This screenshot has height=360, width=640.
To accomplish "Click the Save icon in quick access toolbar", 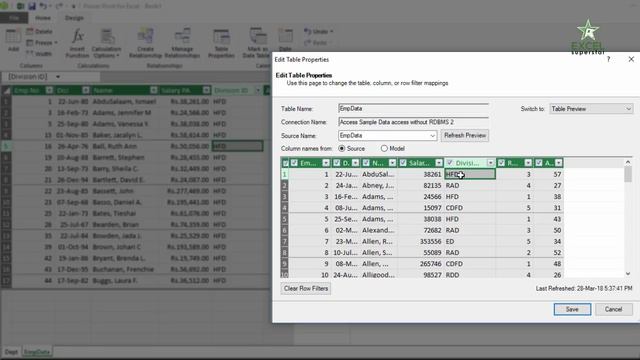I will (x=32, y=6).
